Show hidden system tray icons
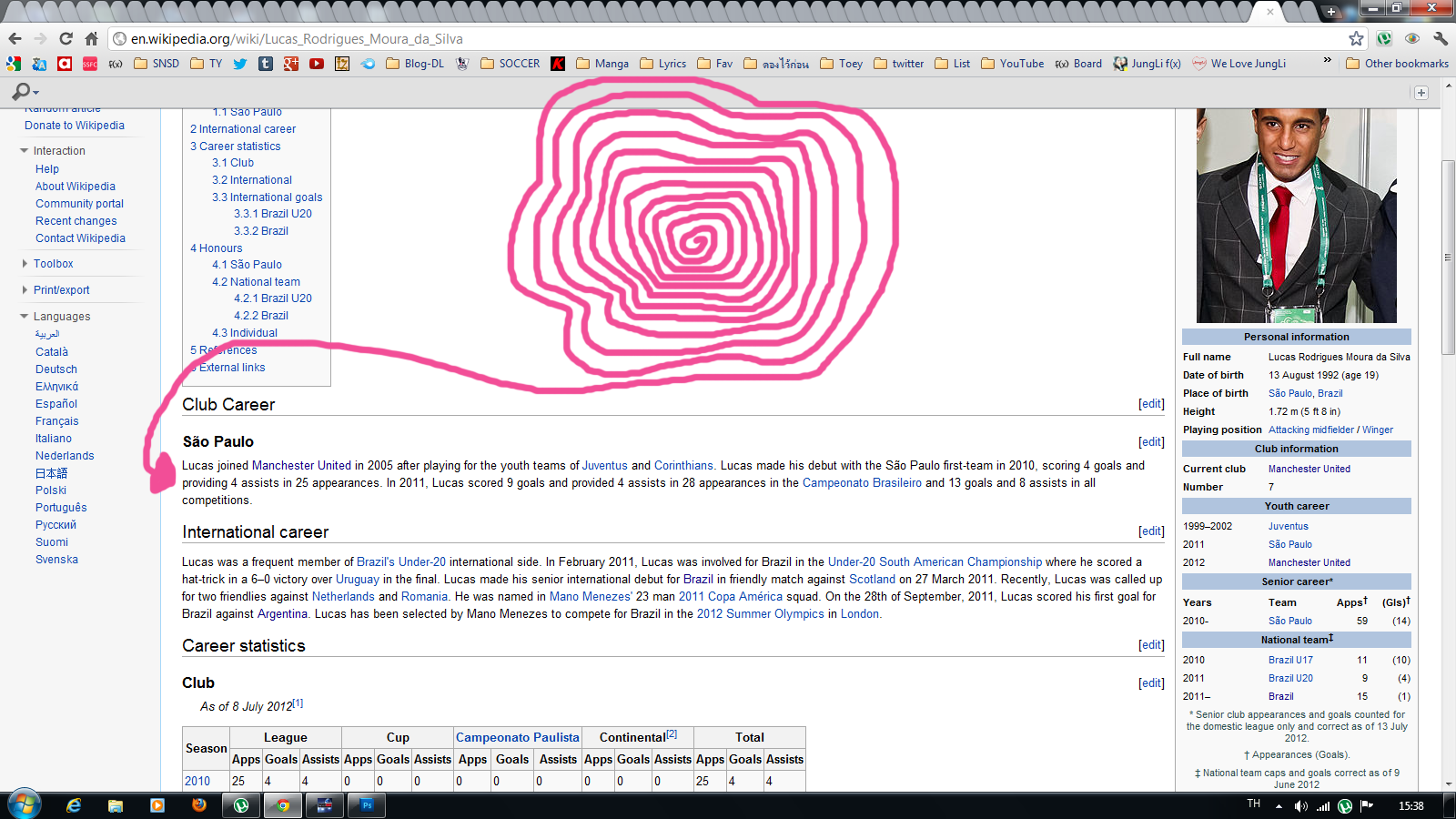This screenshot has height=819, width=1456. [x=1279, y=806]
